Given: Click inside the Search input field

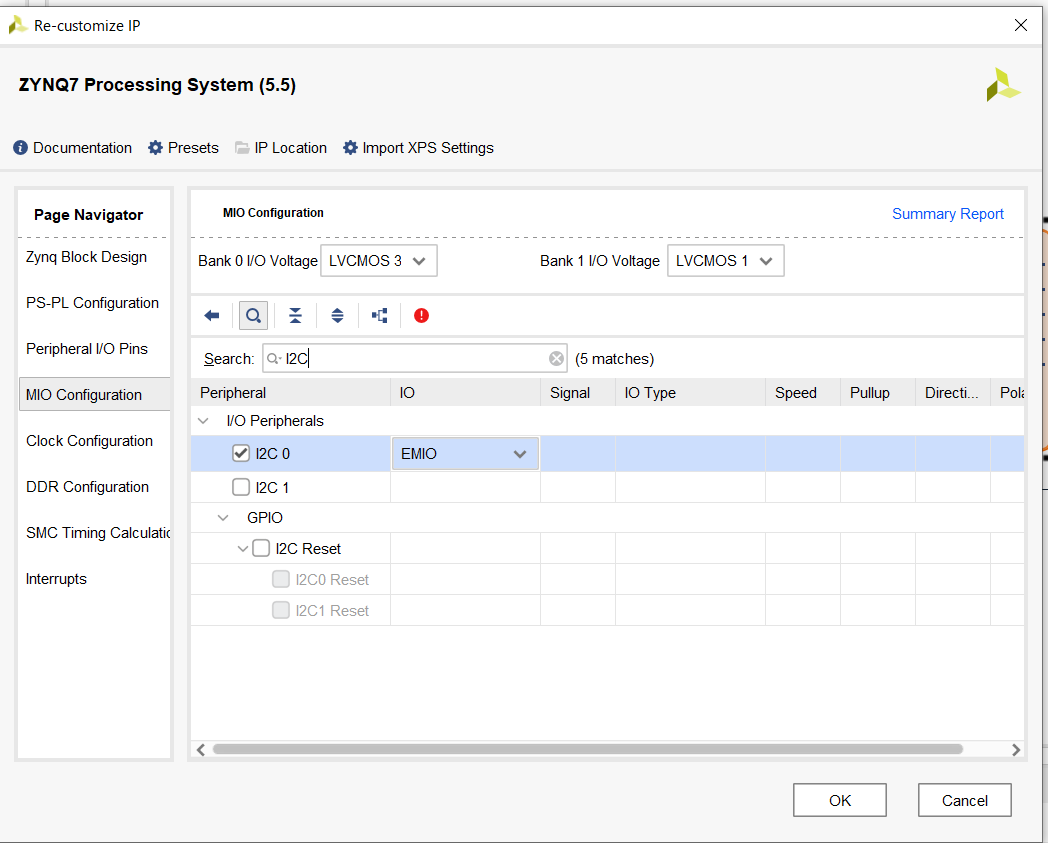Looking at the screenshot, I should click(x=414, y=359).
